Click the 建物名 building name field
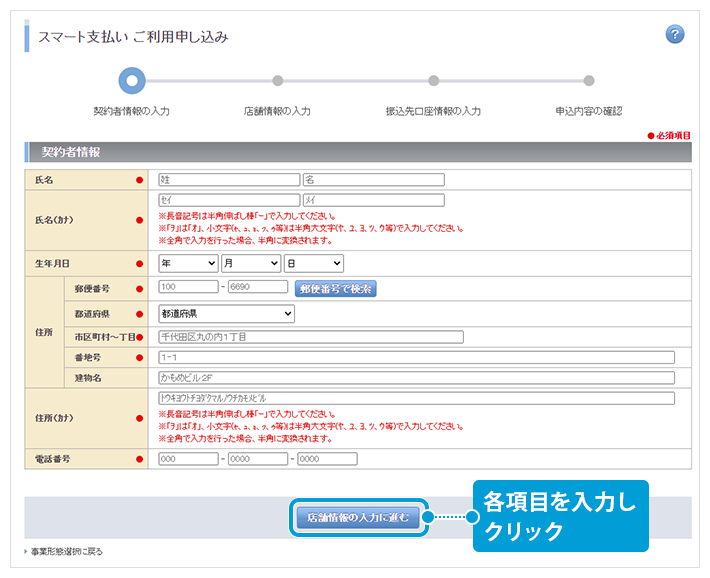This screenshot has width=710, height=578. 416,378
